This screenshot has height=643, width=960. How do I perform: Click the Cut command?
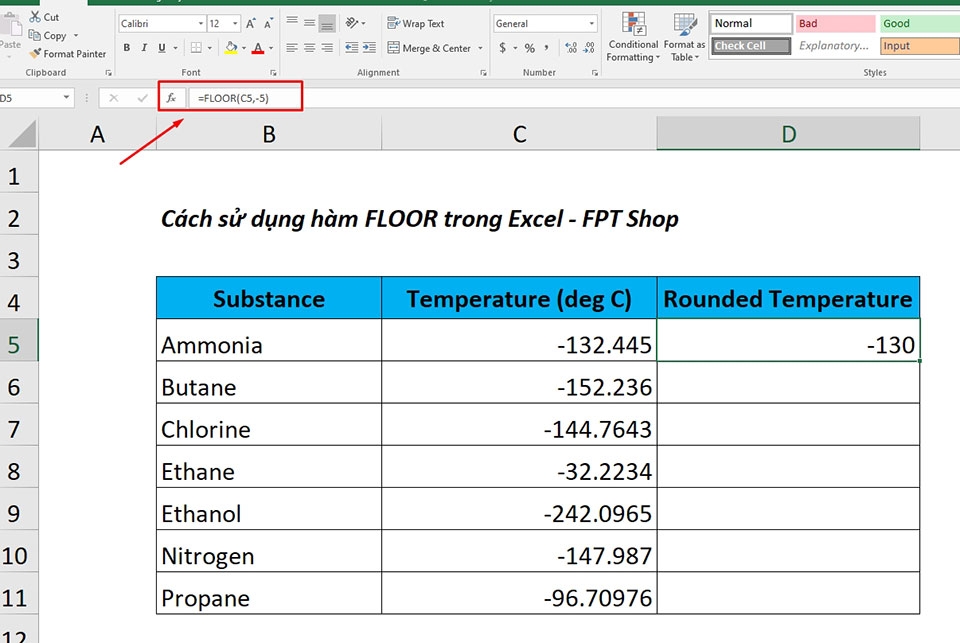click(44, 16)
